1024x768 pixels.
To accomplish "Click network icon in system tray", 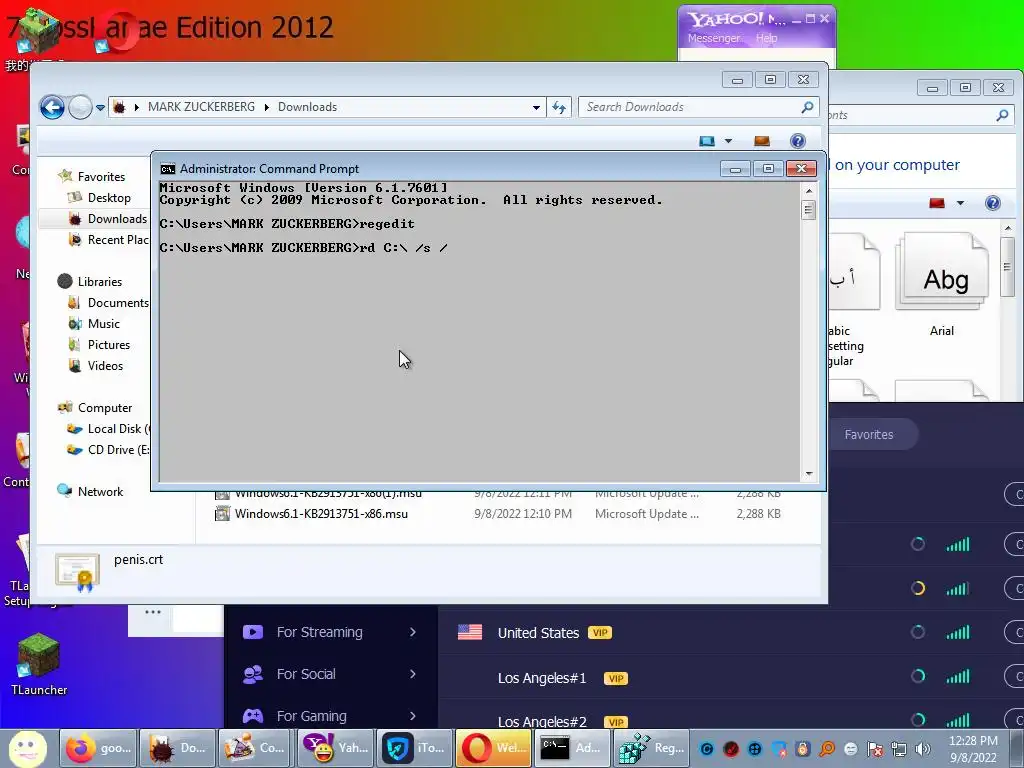I will click(x=899, y=749).
